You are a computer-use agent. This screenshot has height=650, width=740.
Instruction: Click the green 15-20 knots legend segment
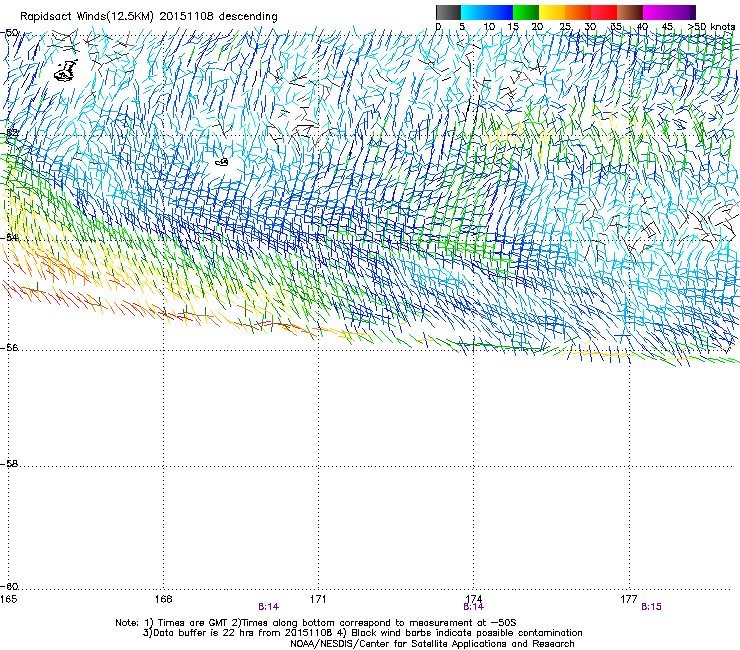click(x=526, y=12)
